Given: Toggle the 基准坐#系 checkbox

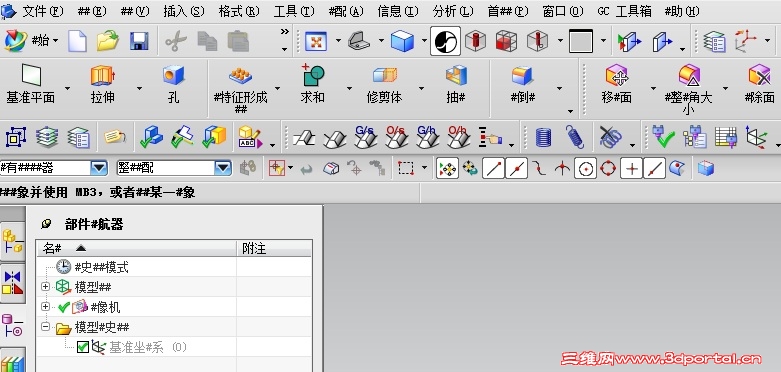Looking at the screenshot, I should tap(83, 347).
